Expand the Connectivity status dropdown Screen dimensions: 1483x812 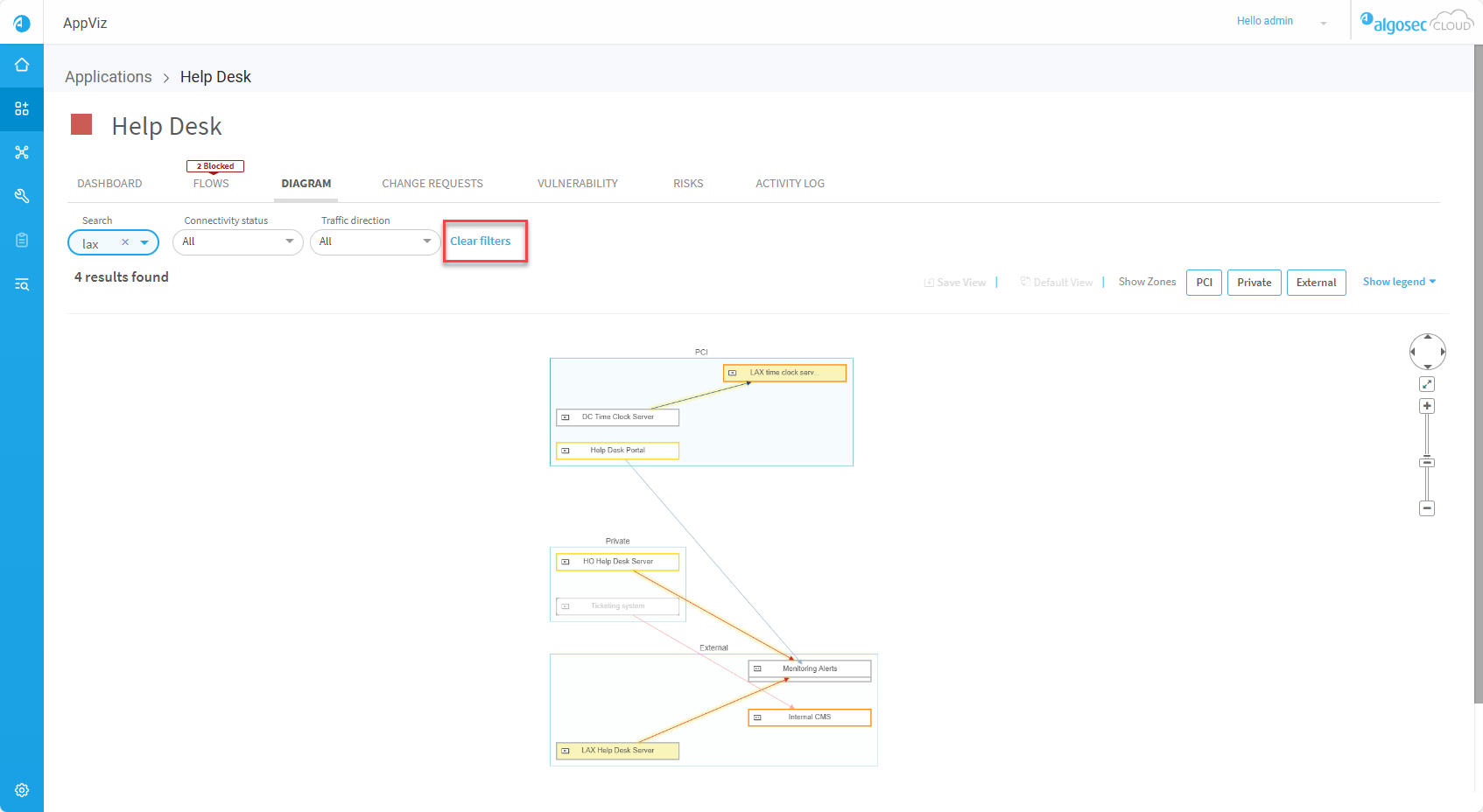[238, 242]
